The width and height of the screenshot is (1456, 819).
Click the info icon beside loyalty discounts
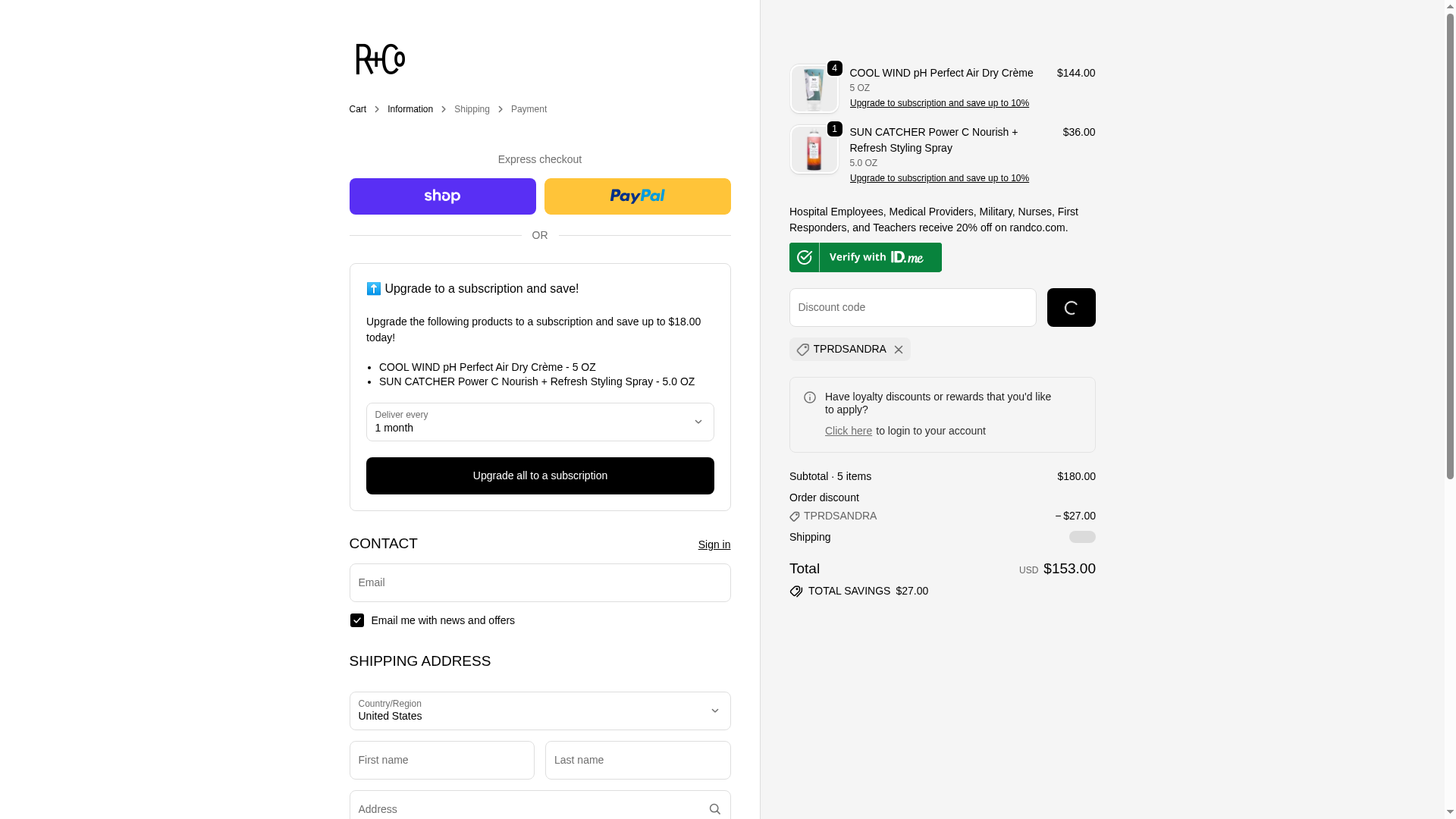810,398
